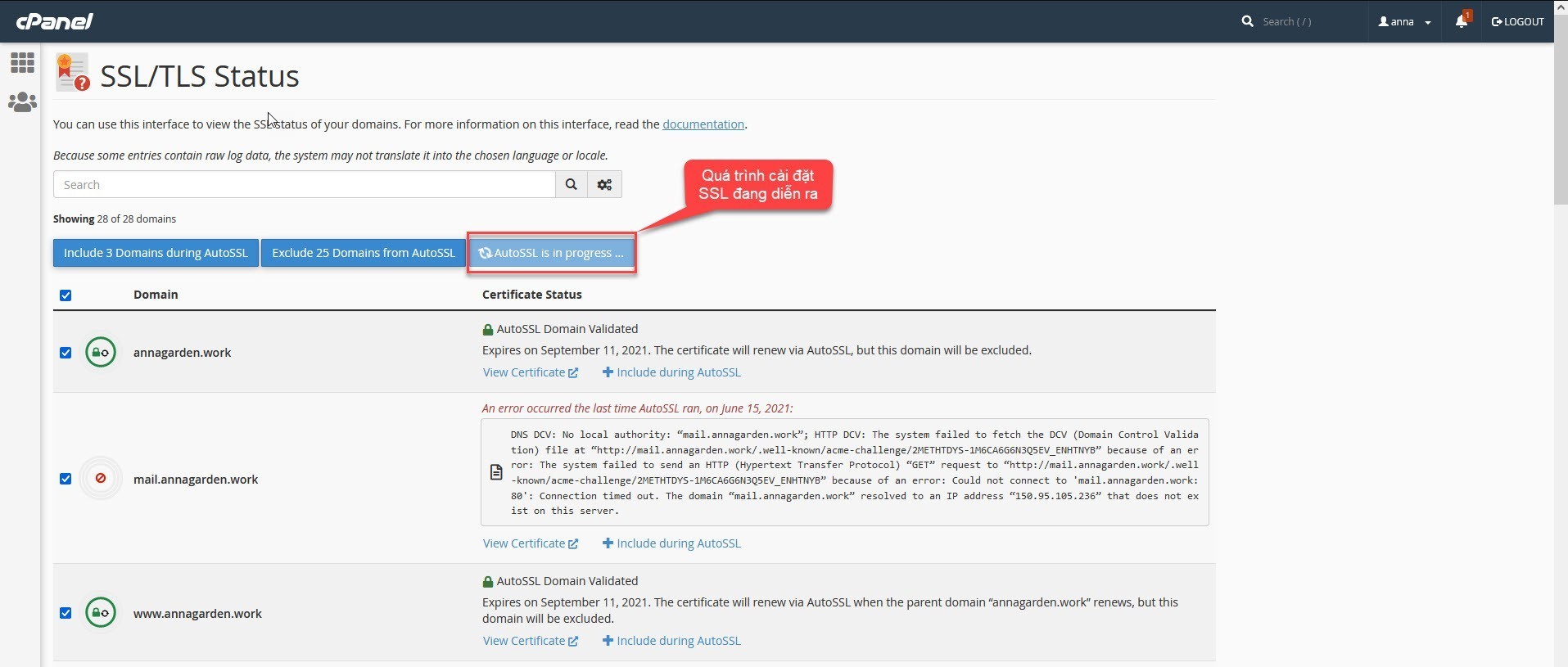The height and width of the screenshot is (667, 1568).
Task: Open the search filter gears settings
Action: pos(604,185)
